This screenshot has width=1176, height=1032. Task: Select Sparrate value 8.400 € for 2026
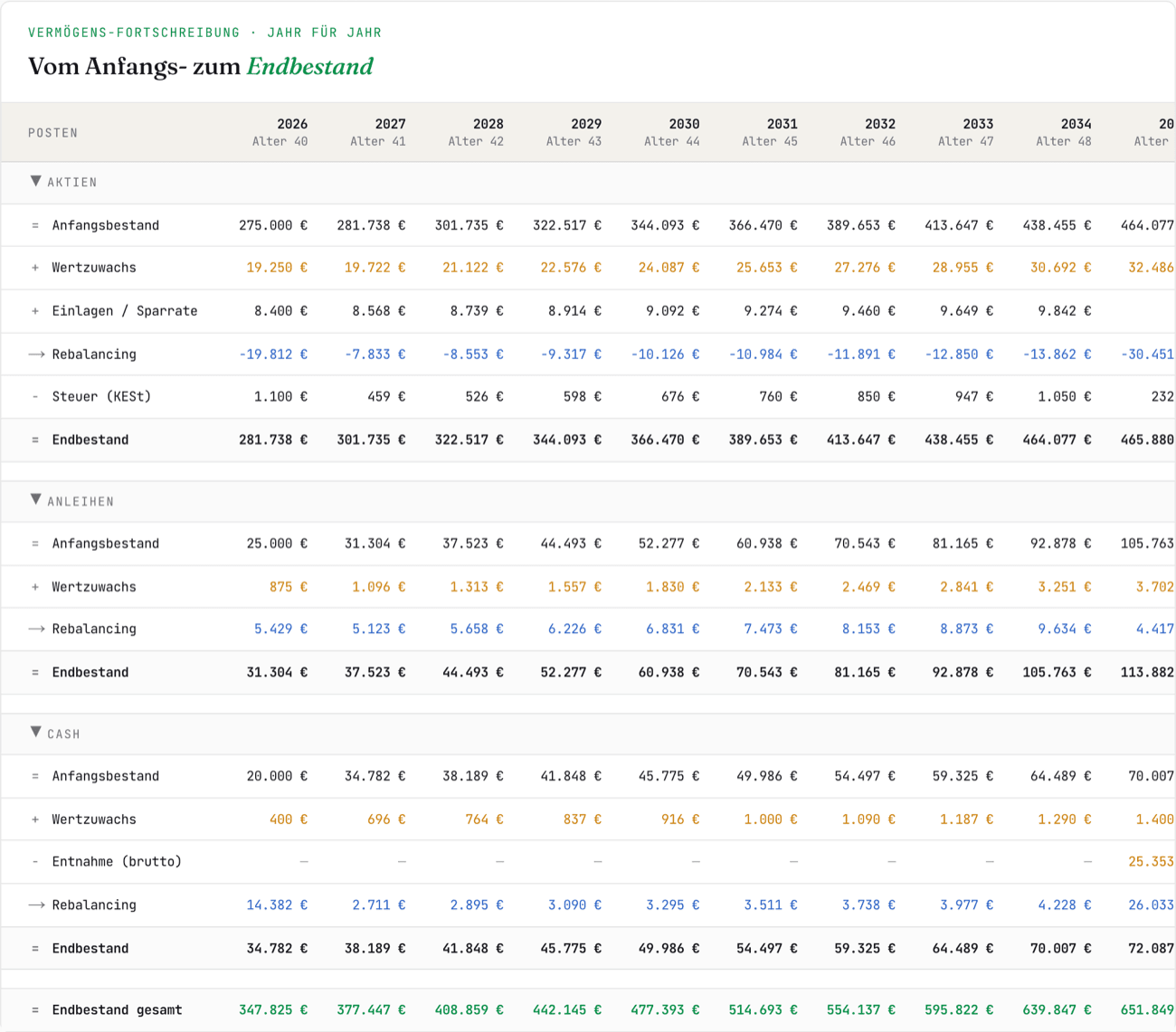280,311
